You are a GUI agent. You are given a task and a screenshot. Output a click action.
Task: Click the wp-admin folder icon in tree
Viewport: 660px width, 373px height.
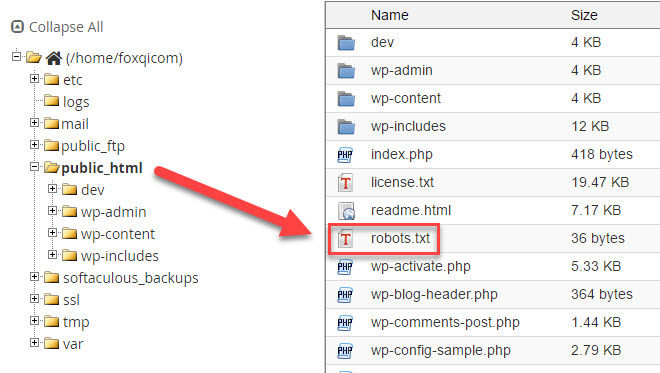click(x=69, y=211)
